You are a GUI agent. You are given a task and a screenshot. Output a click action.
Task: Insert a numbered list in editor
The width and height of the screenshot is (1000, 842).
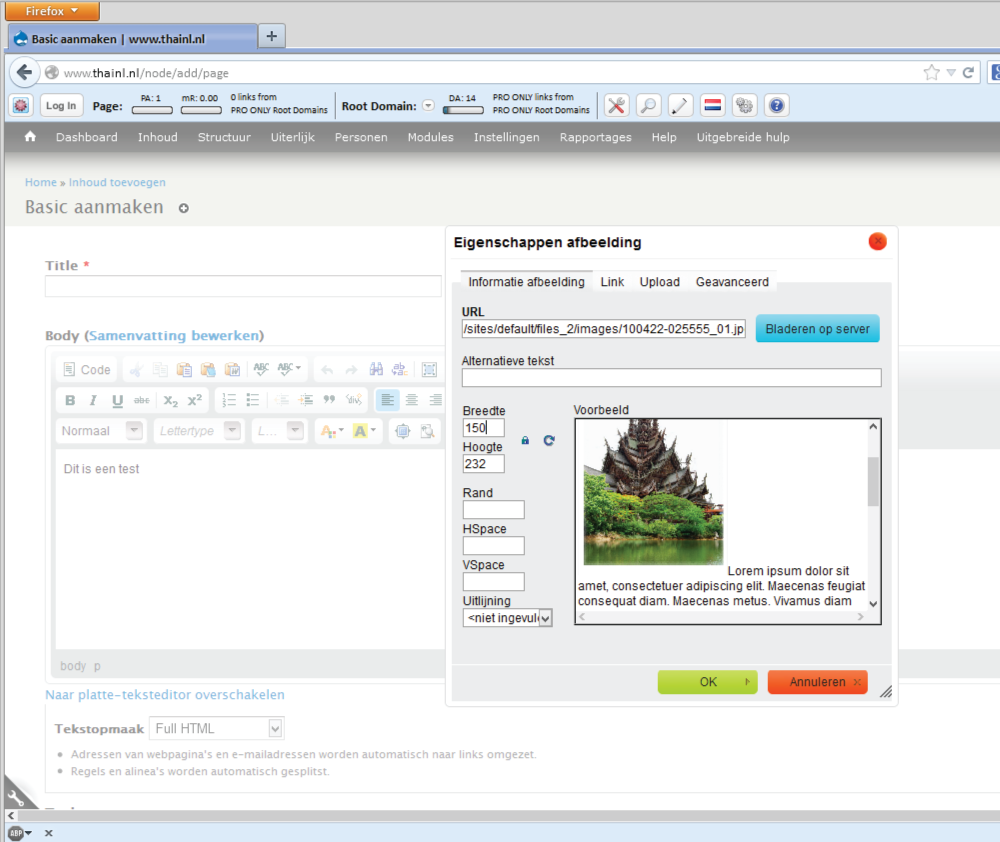click(229, 400)
